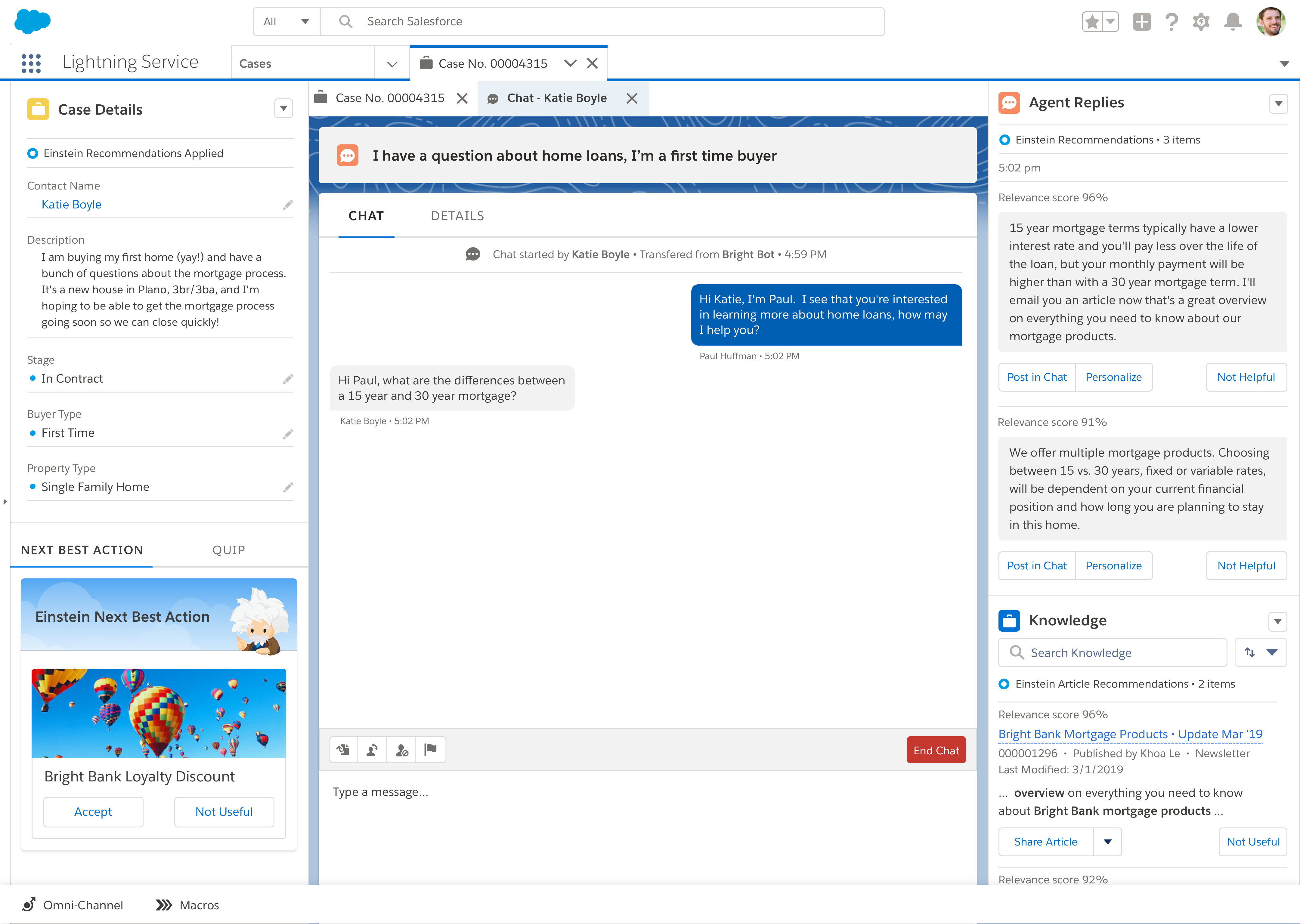The image size is (1300, 924).
Task: Click the file transfer icon in chat toolbar
Action: coord(343,750)
